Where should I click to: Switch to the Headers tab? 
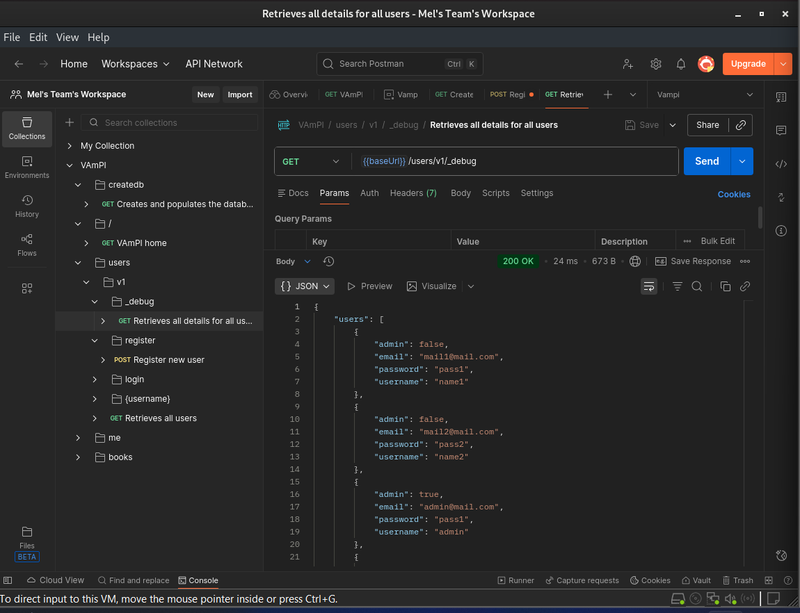tap(412, 193)
